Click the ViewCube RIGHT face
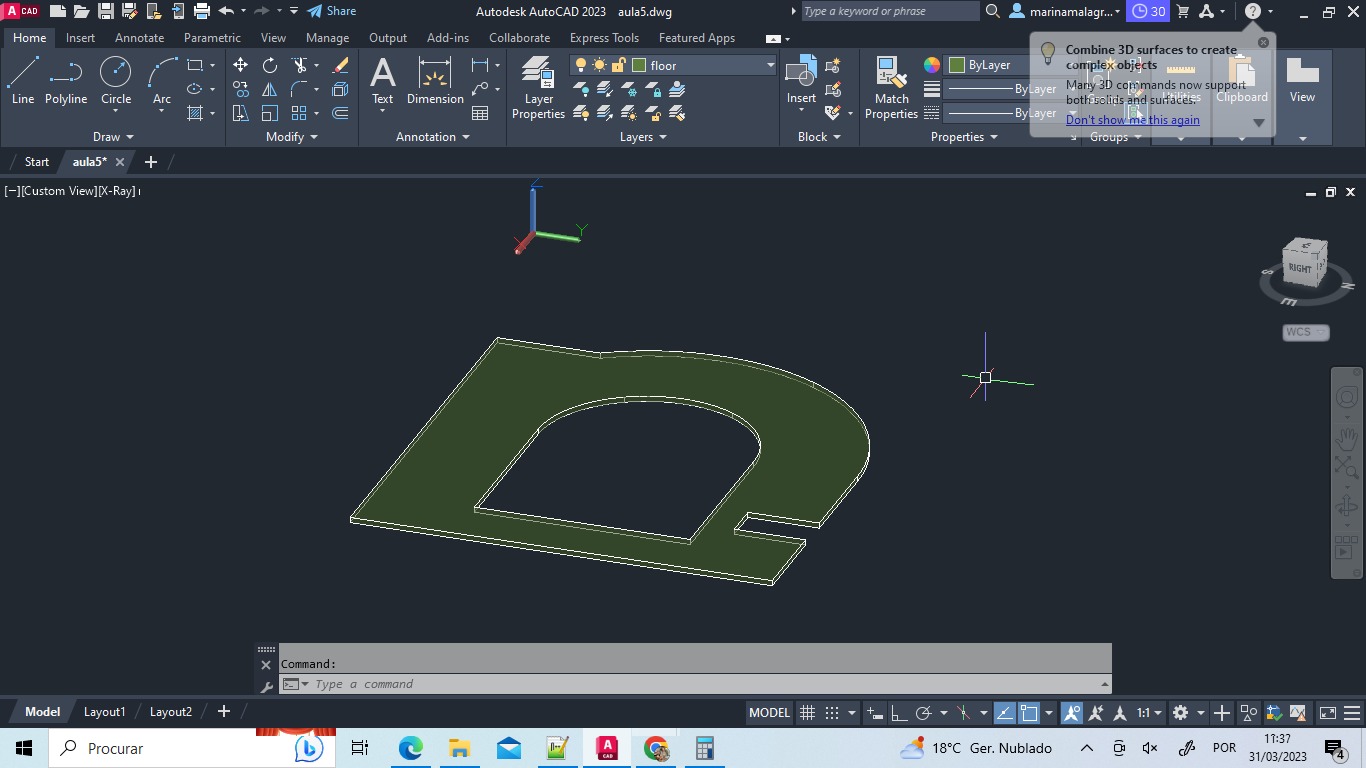 point(1299,267)
